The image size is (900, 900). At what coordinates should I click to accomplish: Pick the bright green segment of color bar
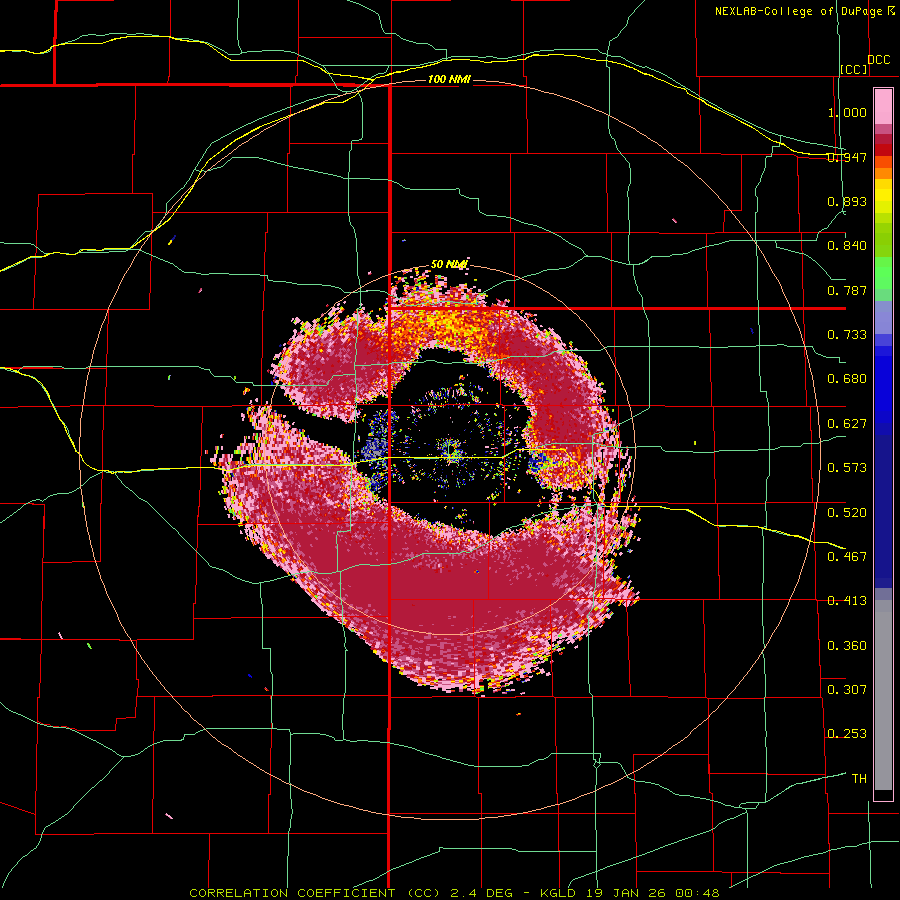(883, 273)
